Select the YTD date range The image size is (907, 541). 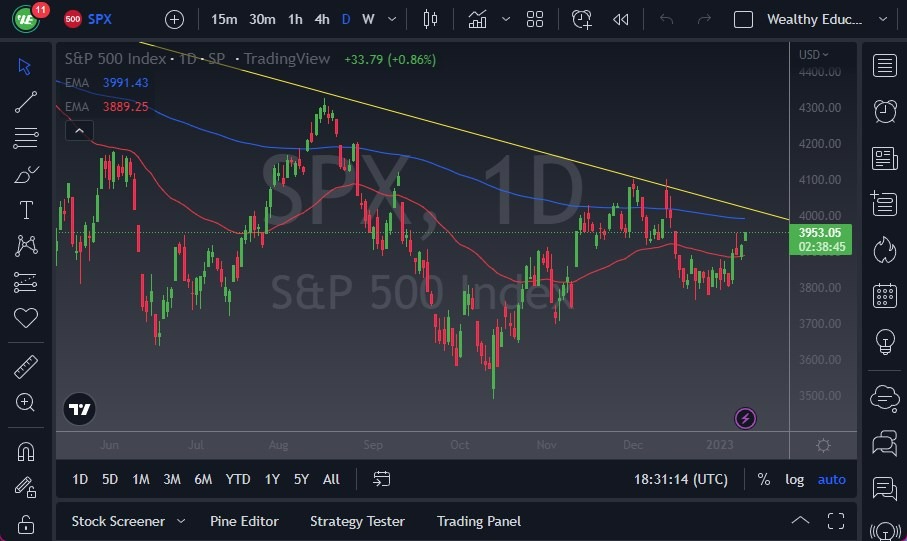point(238,479)
